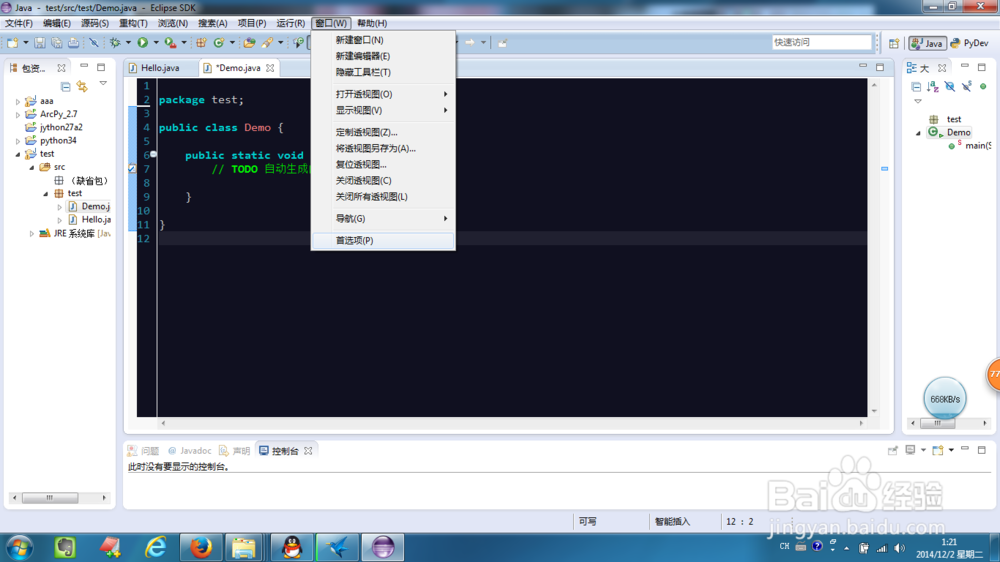This screenshot has height=562, width=1000.
Task: Expand the aaa project node
Action: coord(18,101)
